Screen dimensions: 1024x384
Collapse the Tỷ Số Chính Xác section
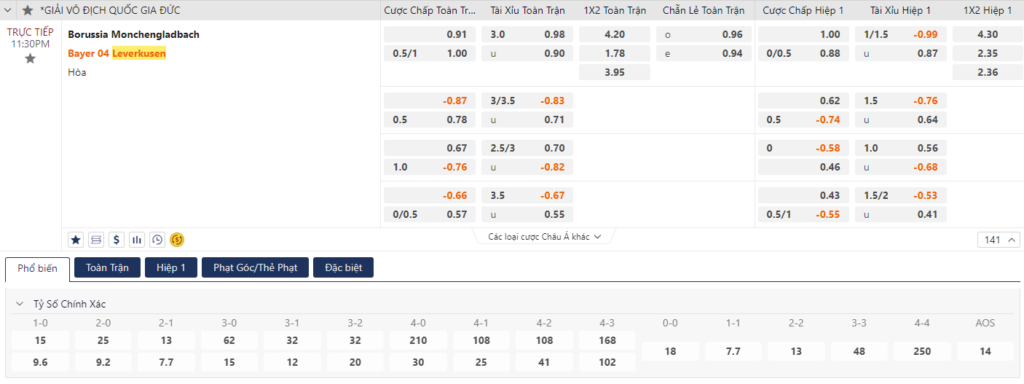click(20, 304)
